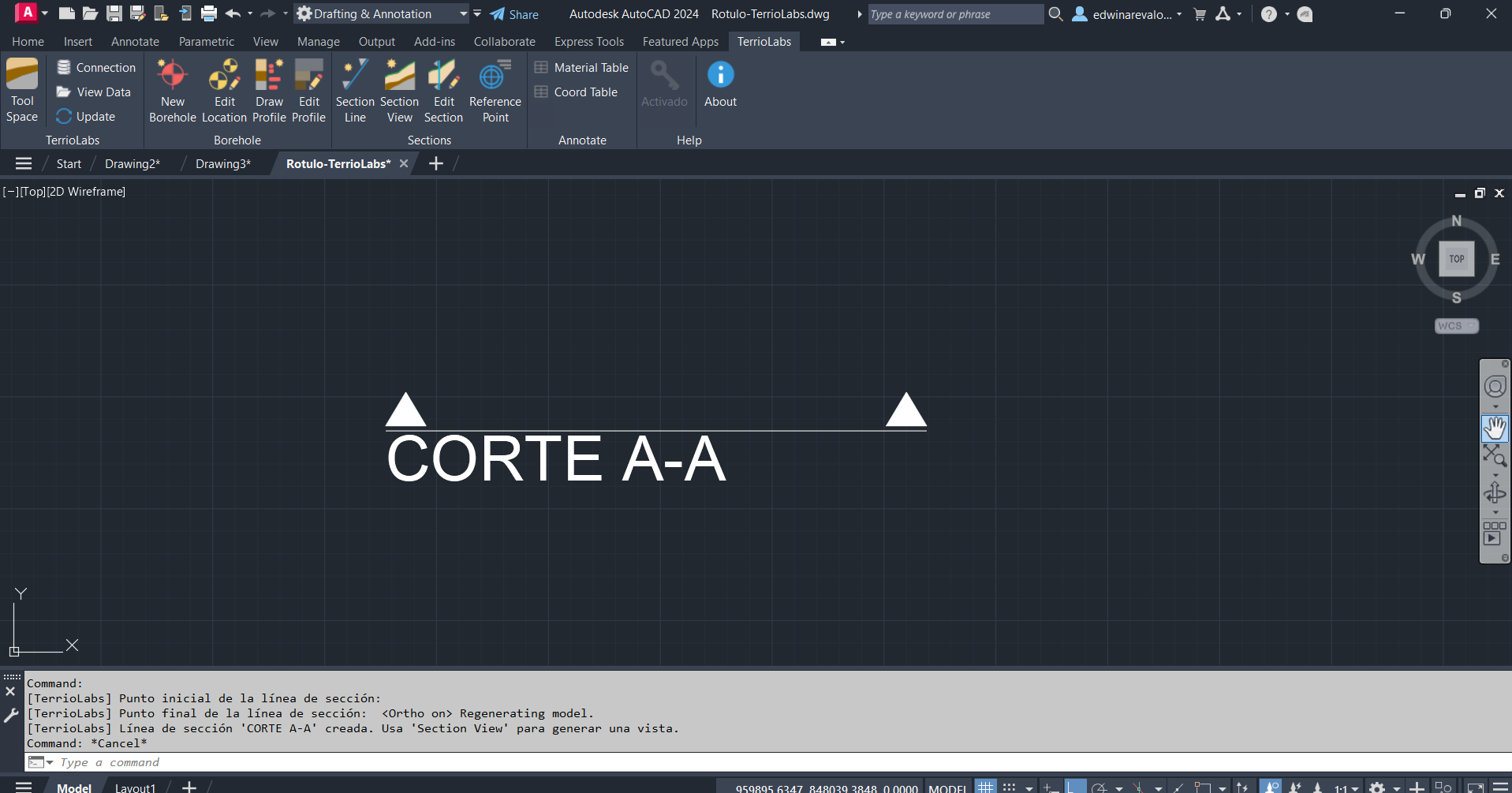Open the Tool Space panel
This screenshot has width=1512, height=793.
pyautogui.click(x=22, y=91)
